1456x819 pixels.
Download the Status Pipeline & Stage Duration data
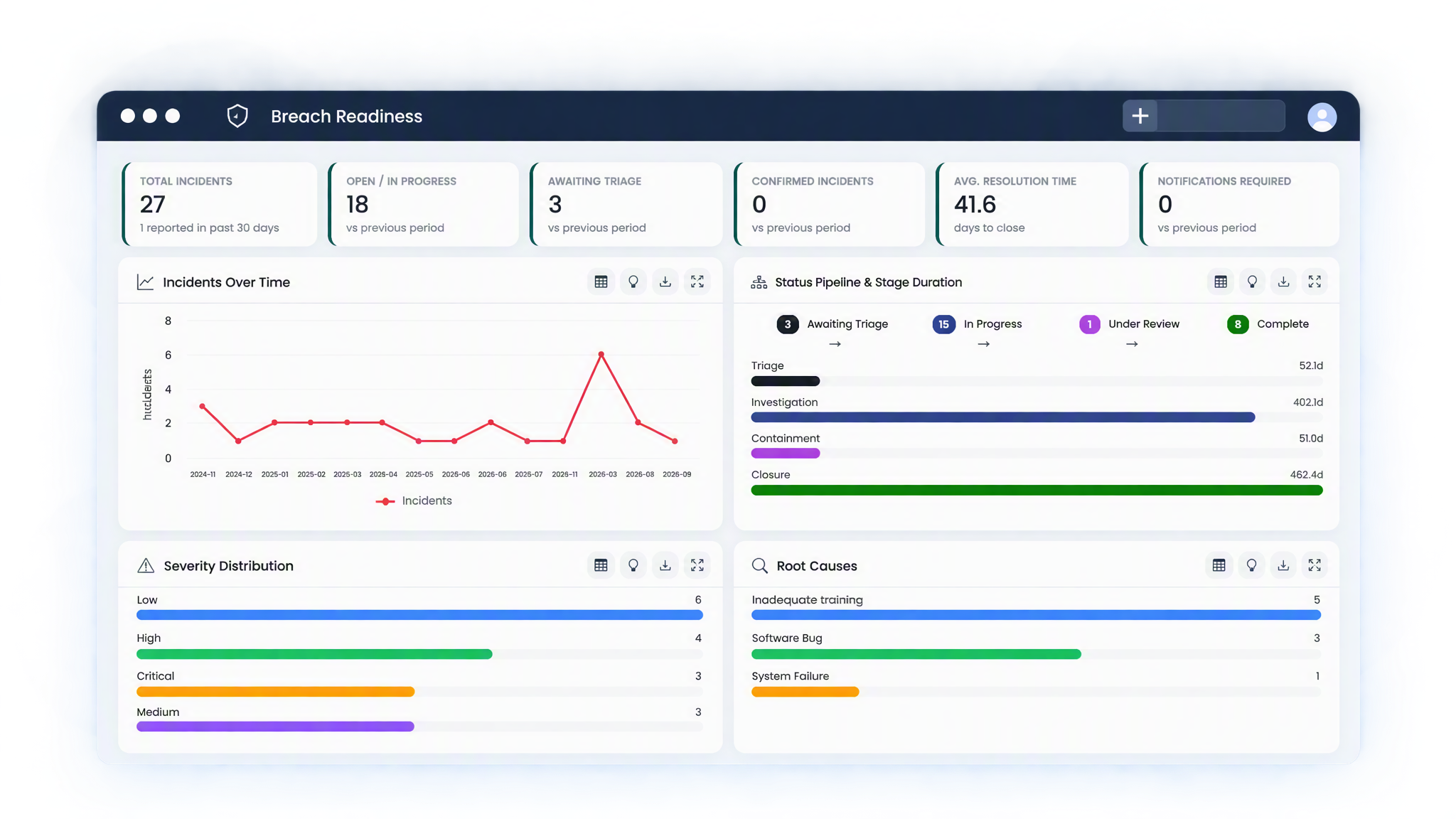point(1283,282)
